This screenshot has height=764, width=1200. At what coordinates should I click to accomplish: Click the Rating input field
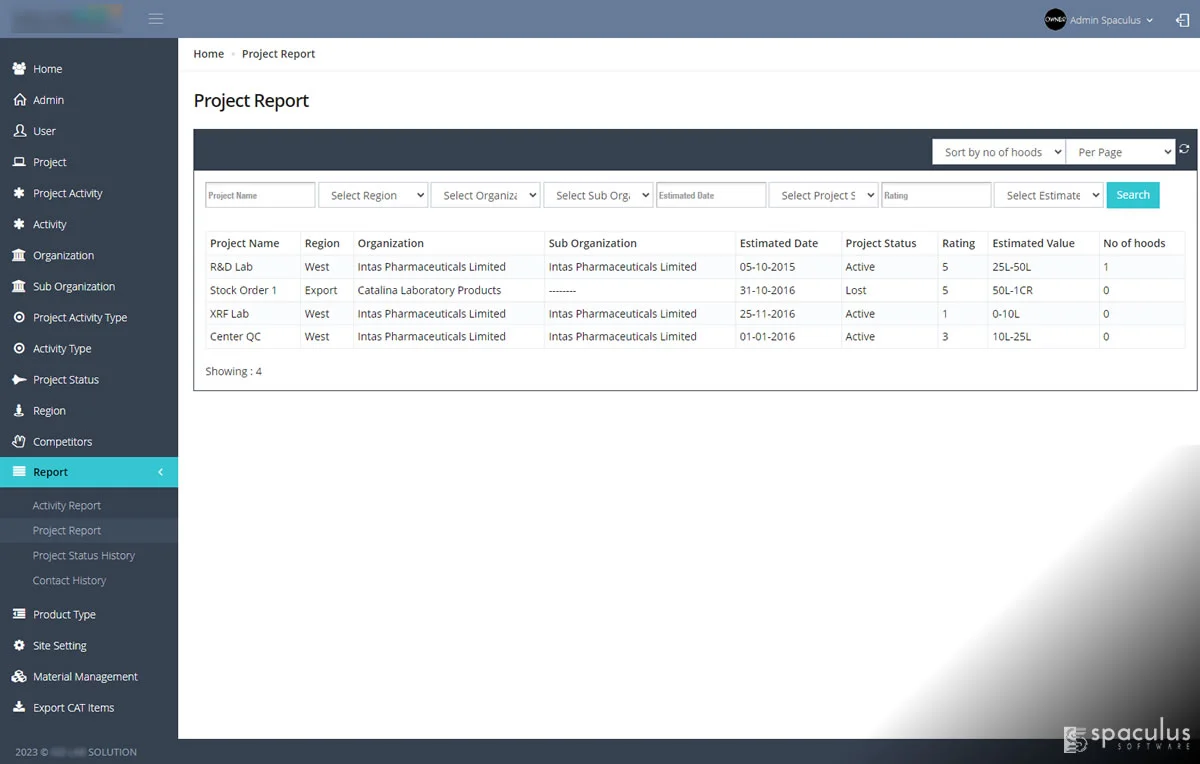click(936, 195)
